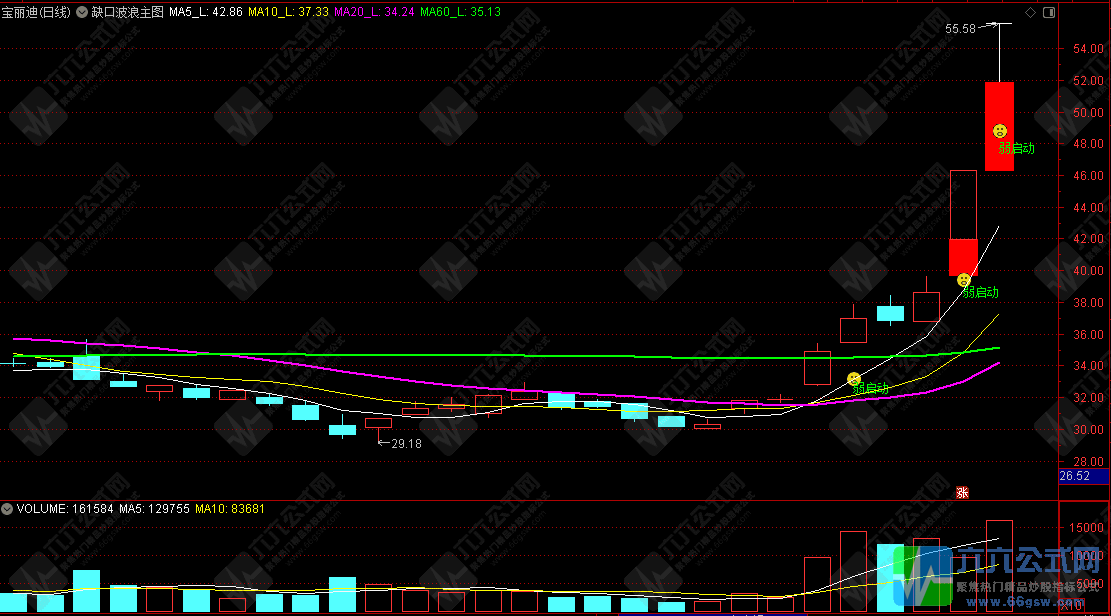This screenshot has width=1111, height=616.
Task: Click the diamond icon at chart top-right
Action: pos(1030,13)
